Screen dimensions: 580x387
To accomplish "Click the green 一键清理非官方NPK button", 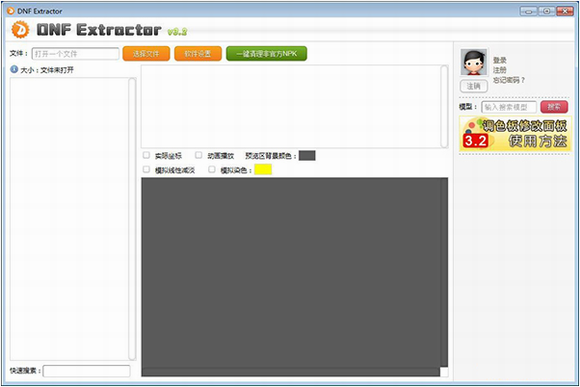I will pos(267,54).
